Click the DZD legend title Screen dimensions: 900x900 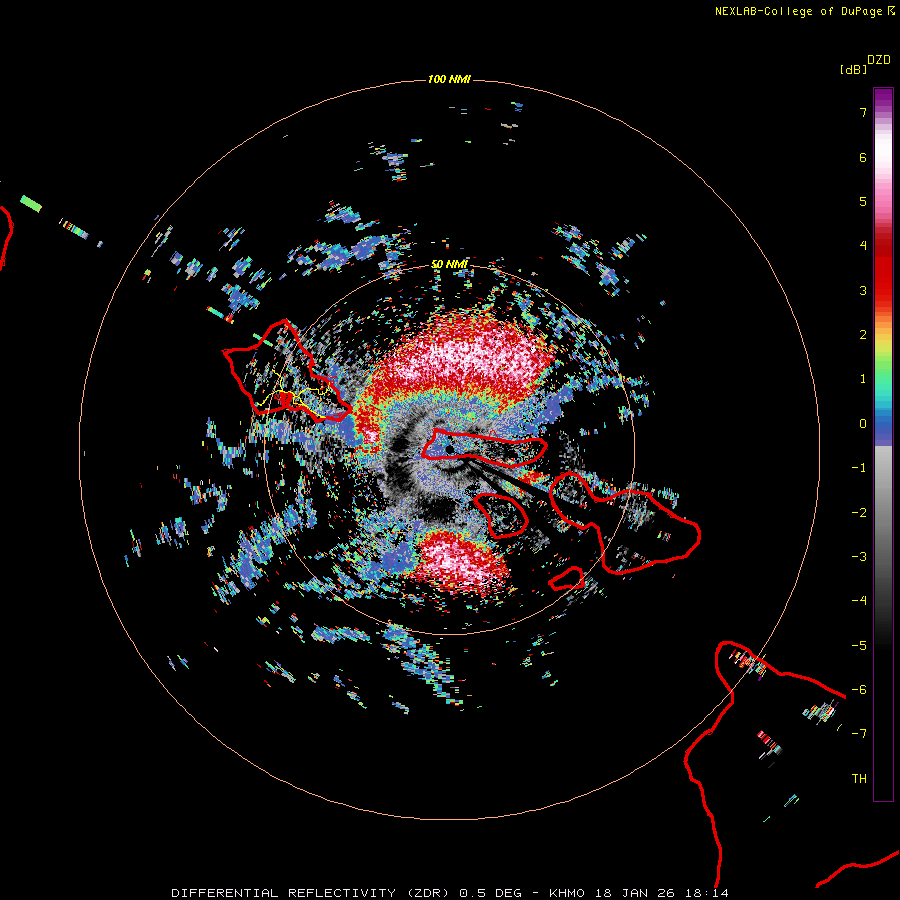879,60
